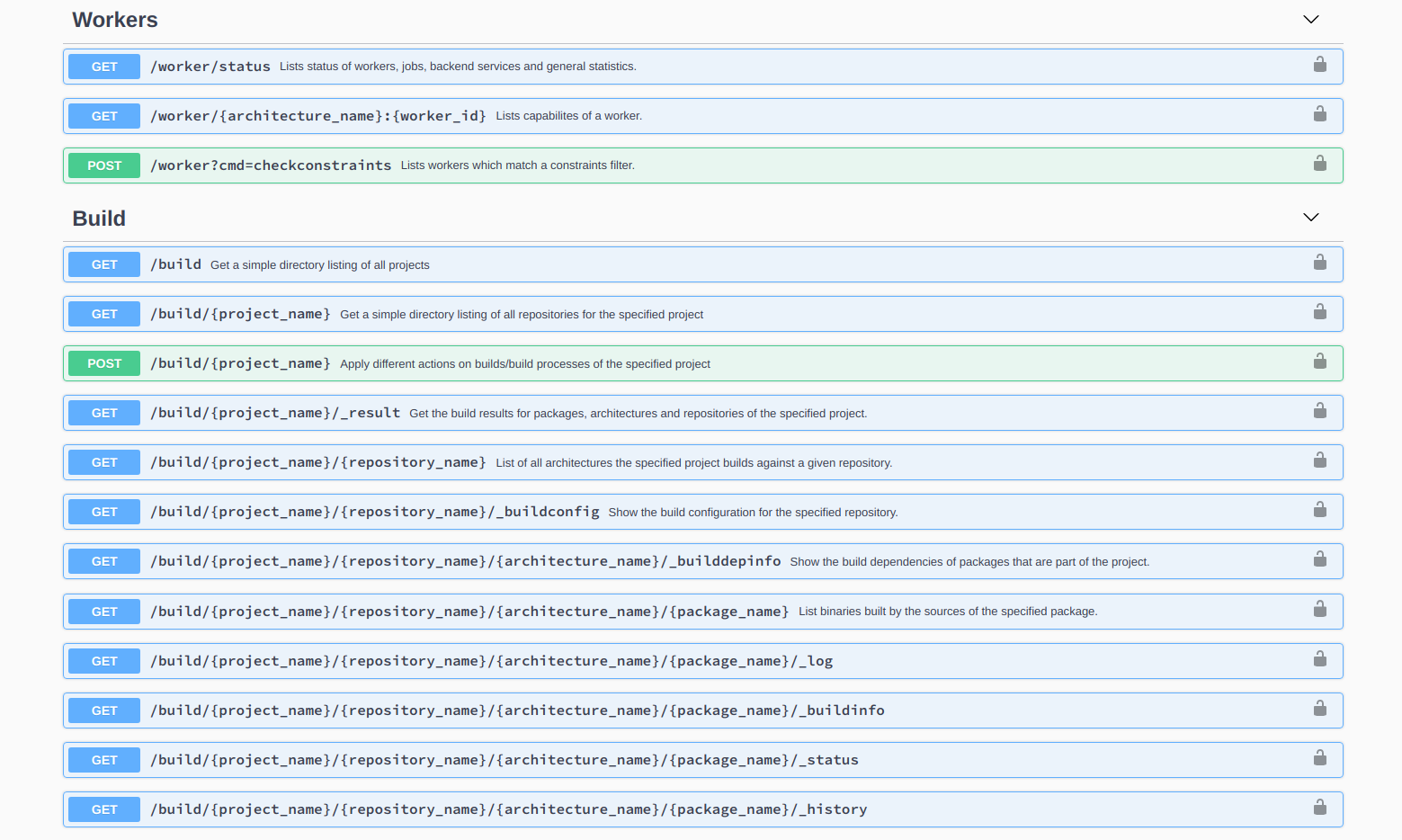Open authorization padlock for the _history endpoint

[1319, 806]
